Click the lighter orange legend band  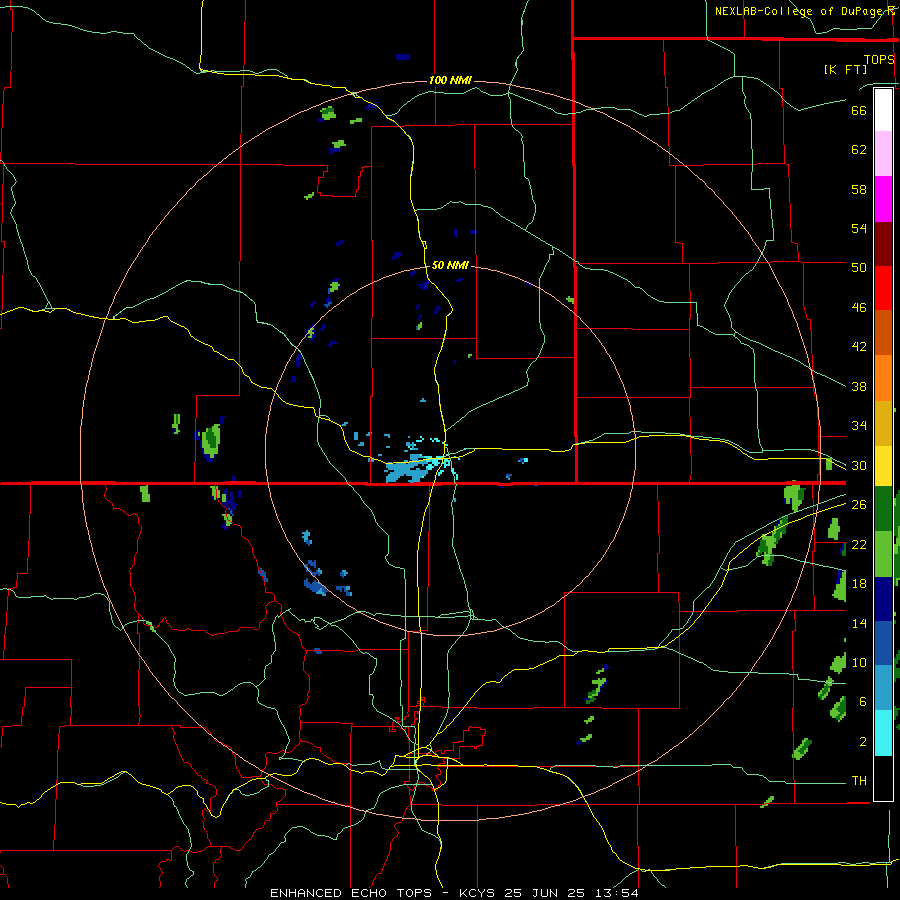pos(883,378)
